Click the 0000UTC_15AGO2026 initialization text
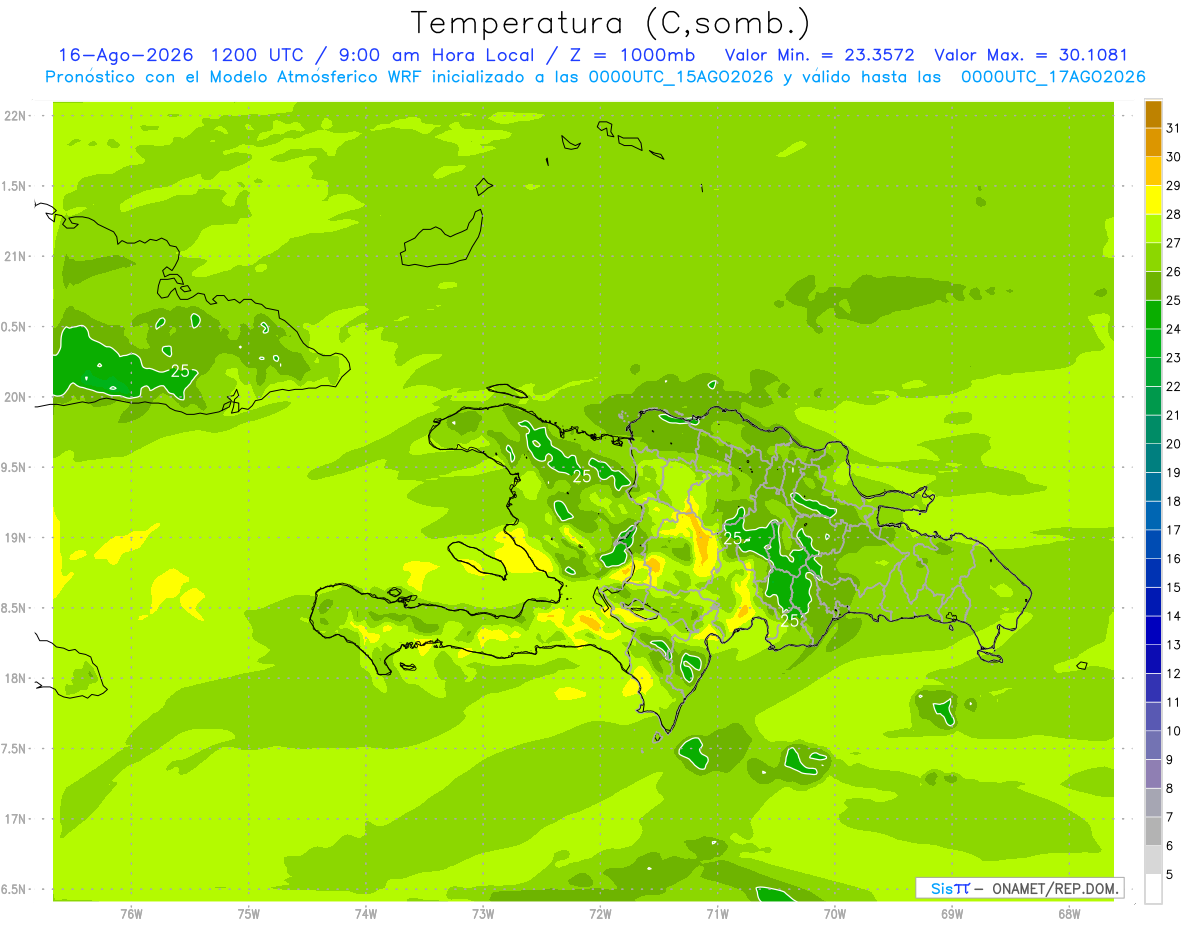The image size is (1200, 927). pos(682,77)
